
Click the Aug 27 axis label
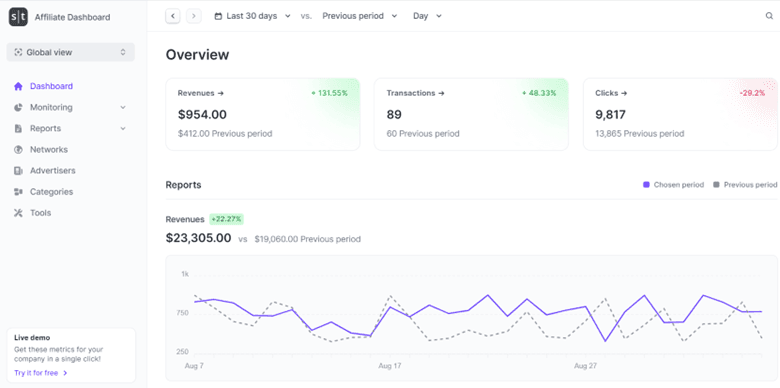tap(585, 366)
